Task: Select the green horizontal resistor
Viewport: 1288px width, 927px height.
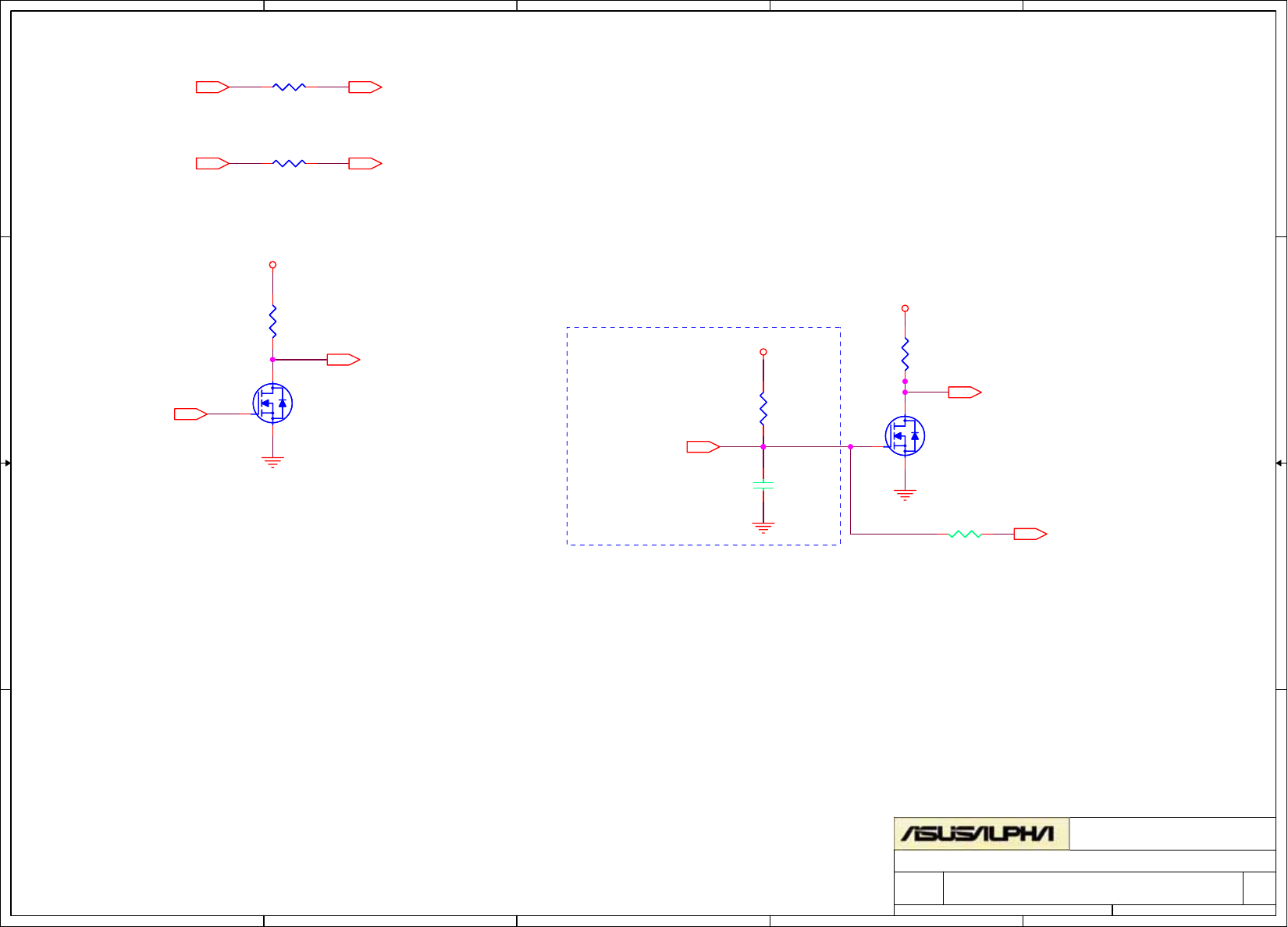Action: [x=965, y=535]
